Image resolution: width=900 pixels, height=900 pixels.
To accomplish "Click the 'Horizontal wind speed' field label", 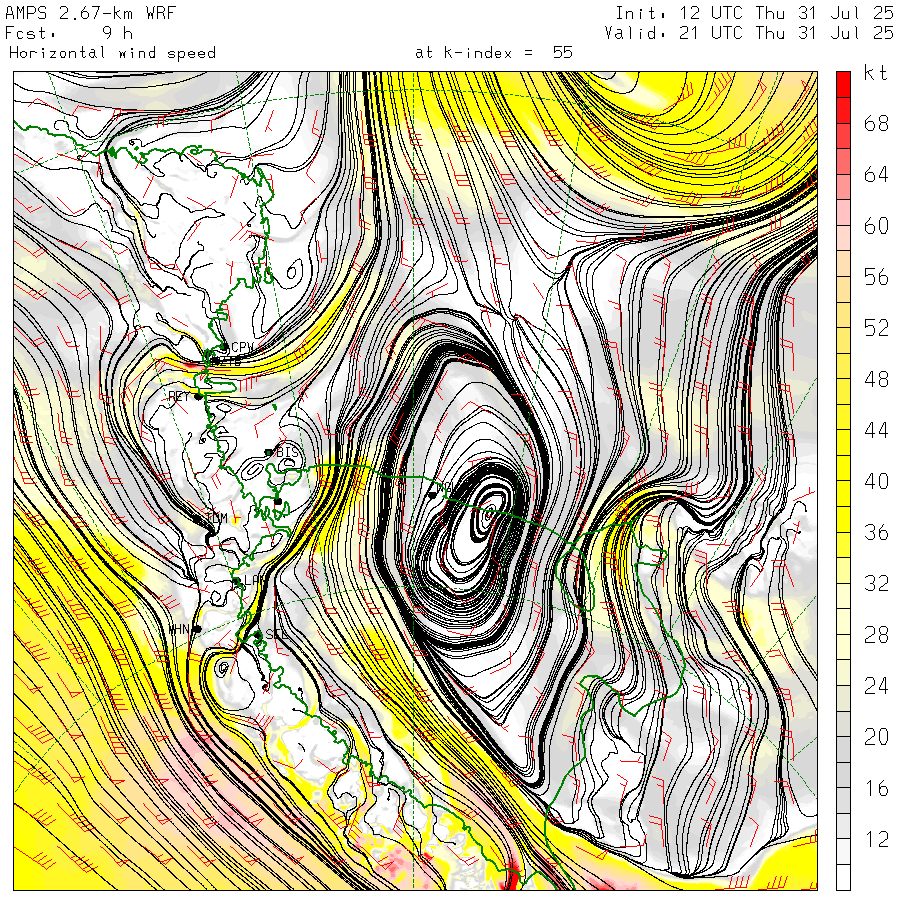I will pos(112,53).
